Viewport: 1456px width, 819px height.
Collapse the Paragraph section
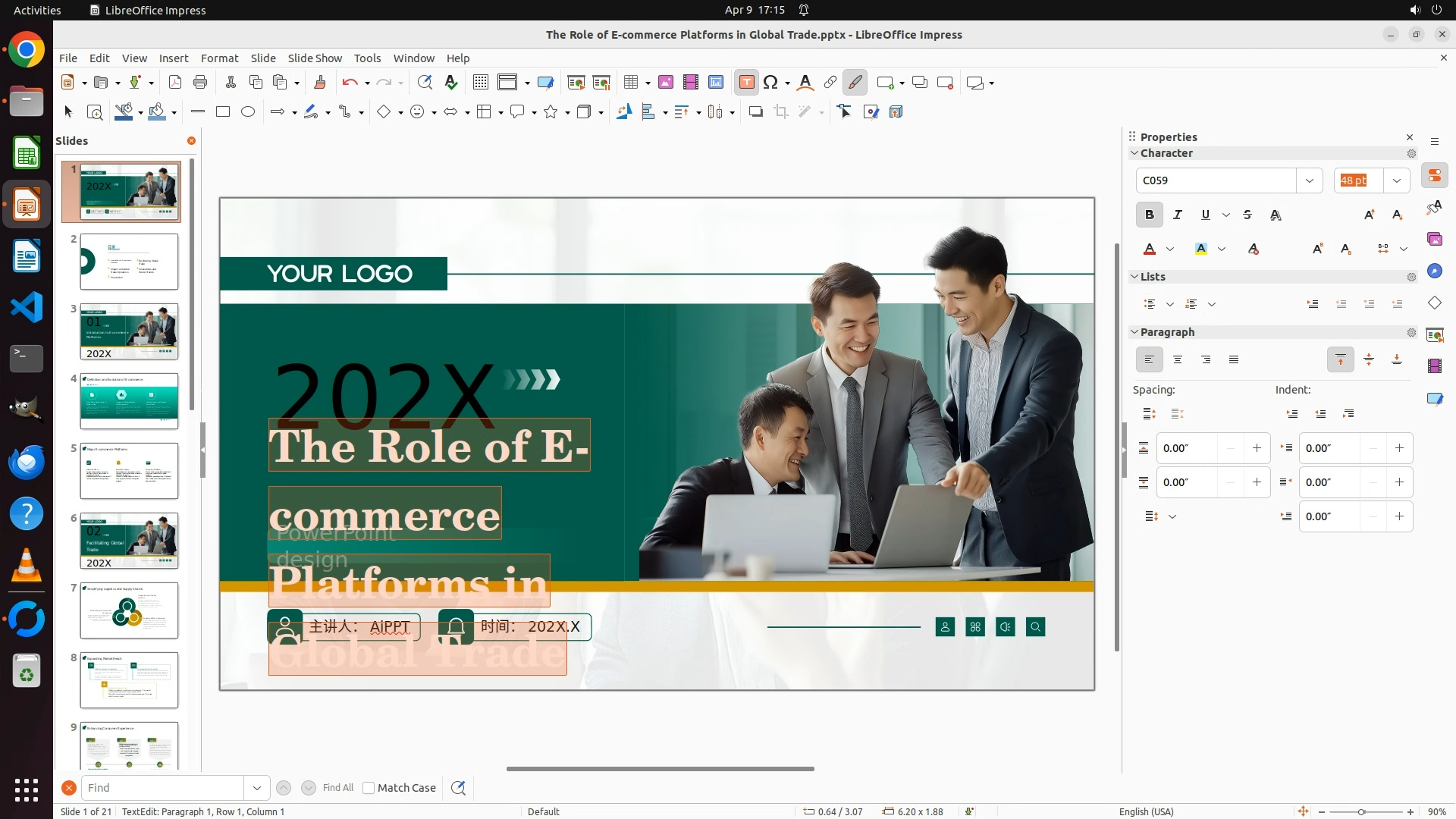click(1135, 332)
